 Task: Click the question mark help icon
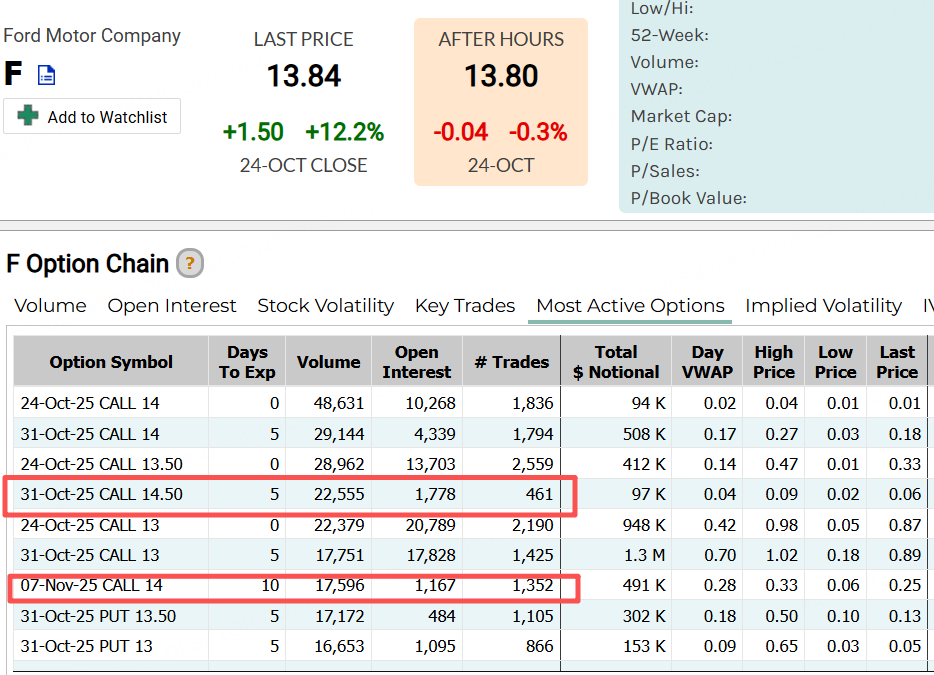click(190, 264)
